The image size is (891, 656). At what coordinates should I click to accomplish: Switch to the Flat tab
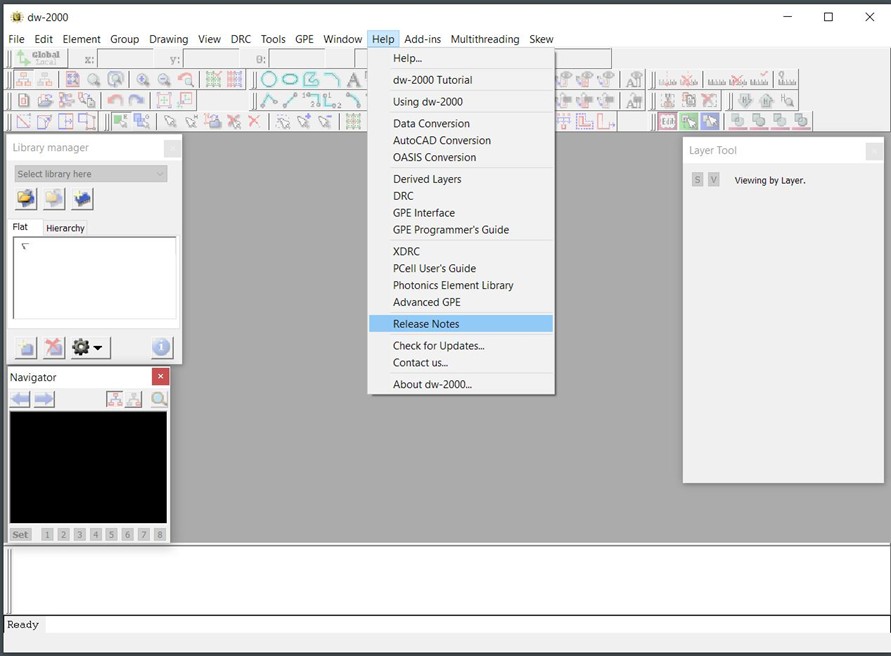pos(20,227)
